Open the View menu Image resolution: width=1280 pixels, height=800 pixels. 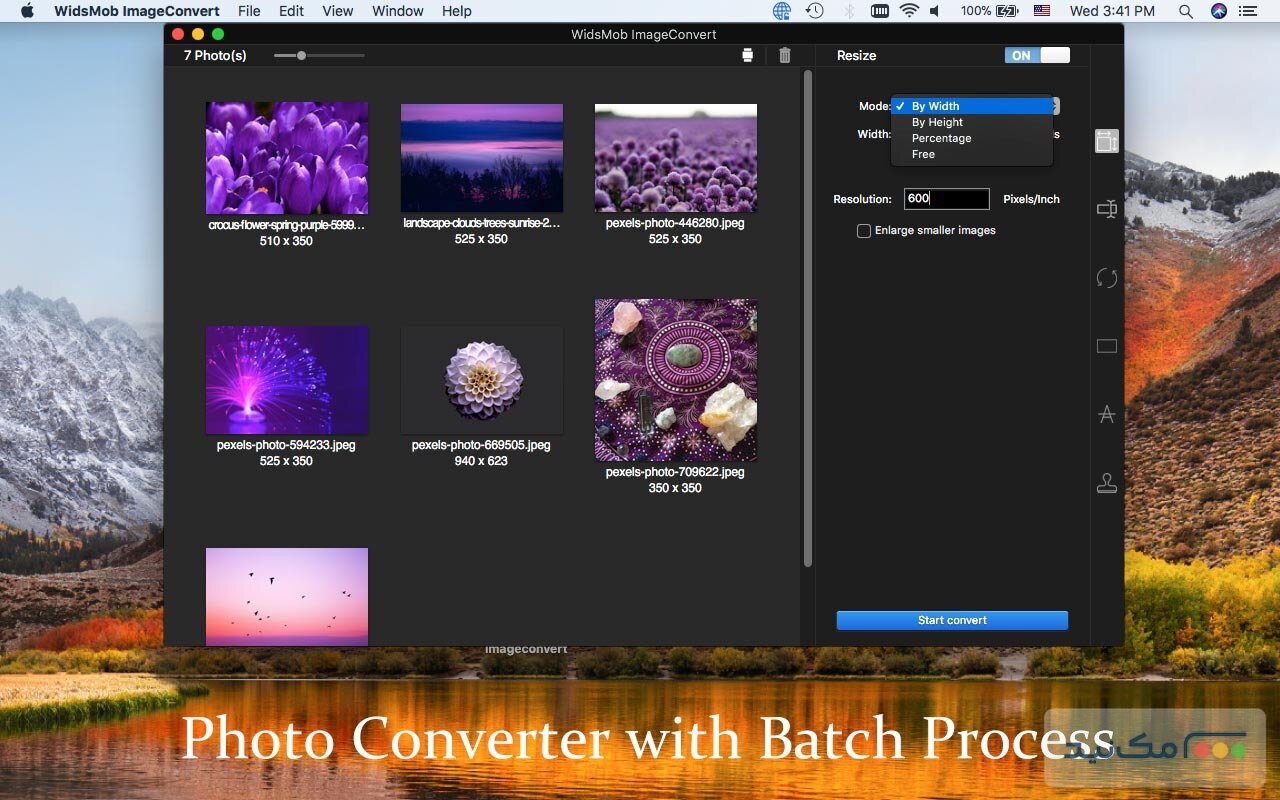[x=337, y=11]
